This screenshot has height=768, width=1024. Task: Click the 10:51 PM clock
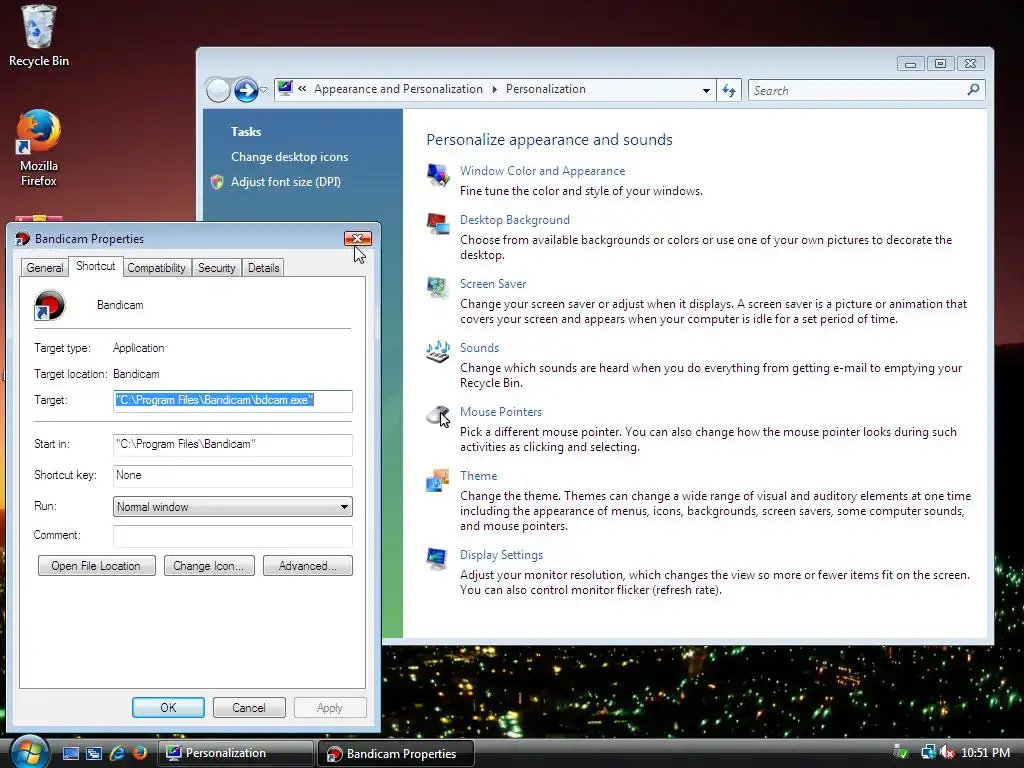tap(985, 752)
